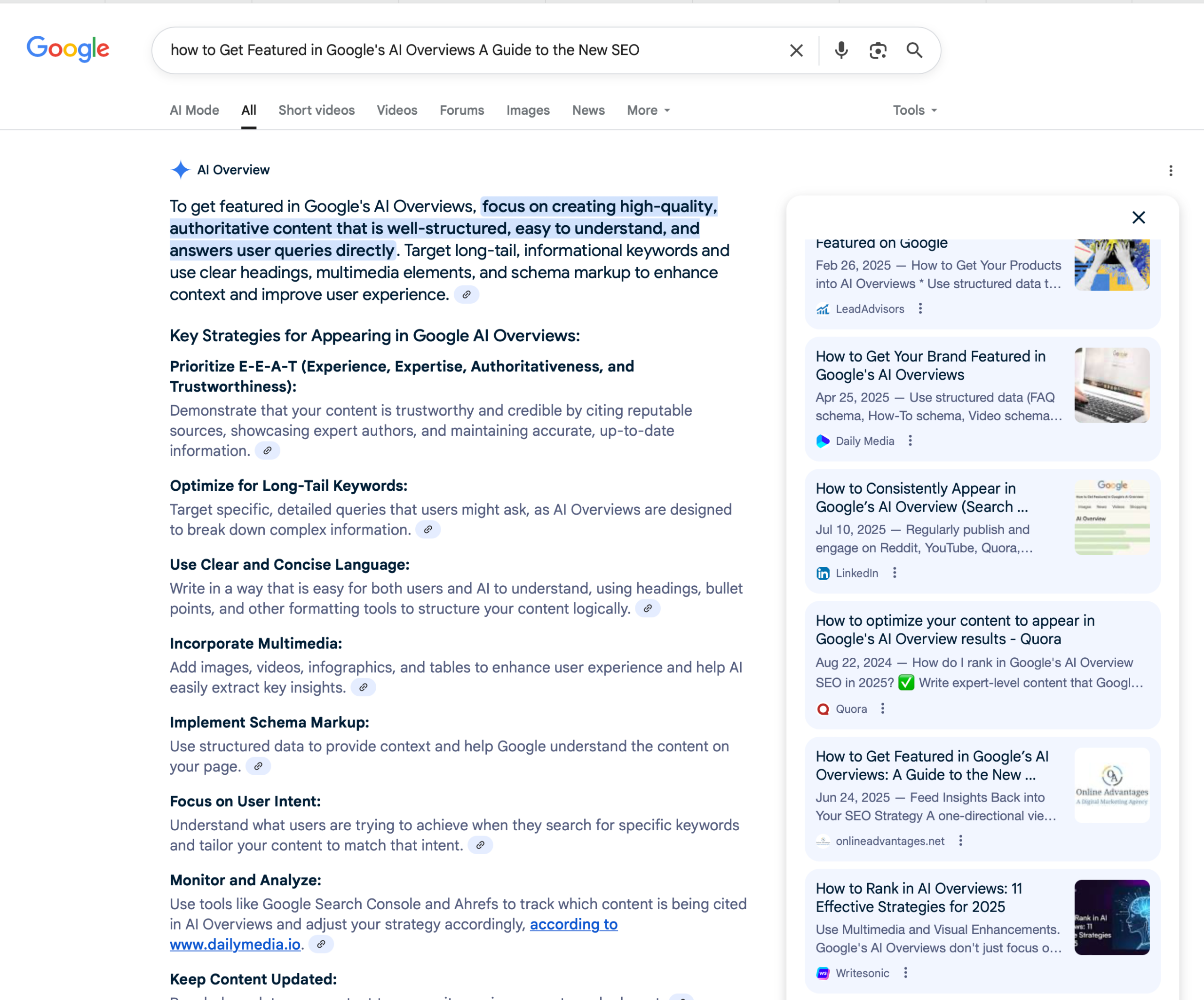Show Images results tab
The width and height of the screenshot is (1204, 1000).
(x=528, y=110)
